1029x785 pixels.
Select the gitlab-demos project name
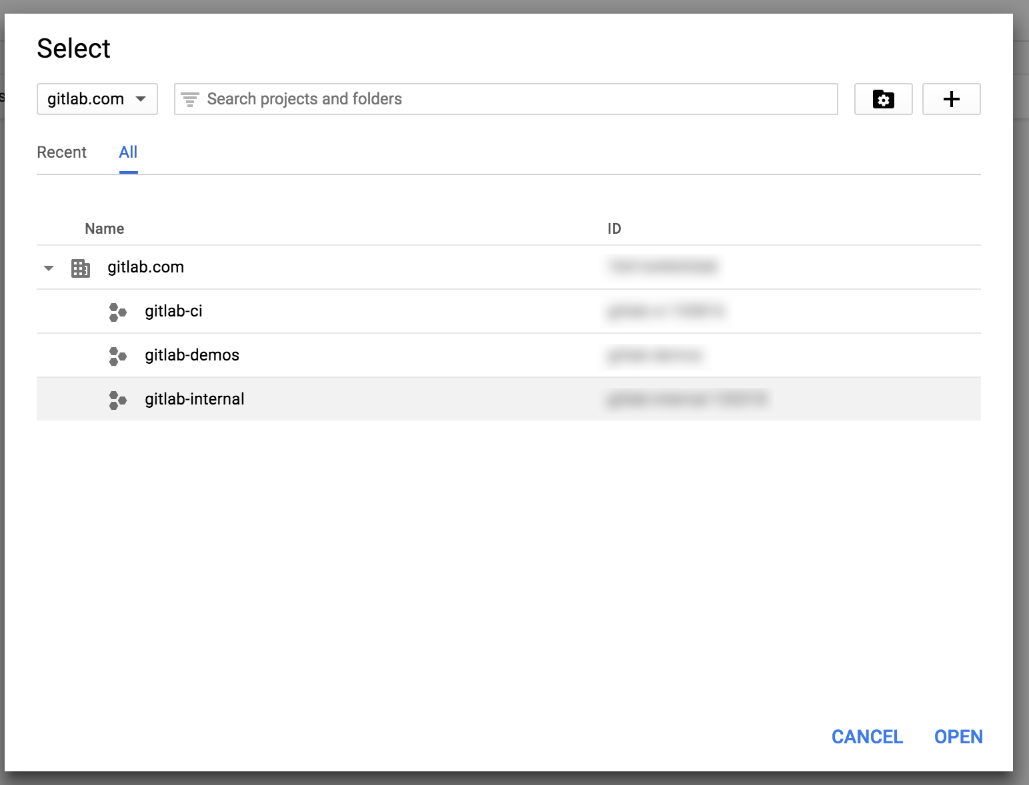pyautogui.click(x=192, y=356)
